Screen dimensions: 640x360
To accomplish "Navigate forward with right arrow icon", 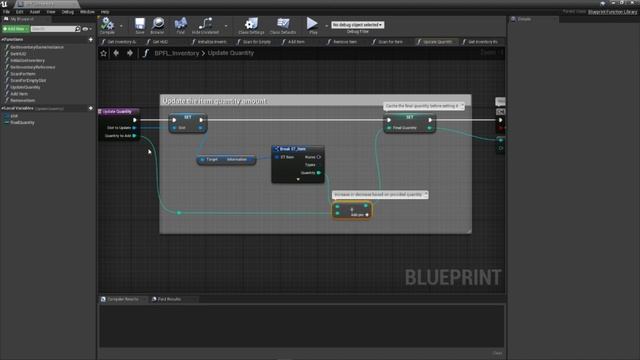I will pyautogui.click(x=130, y=53).
